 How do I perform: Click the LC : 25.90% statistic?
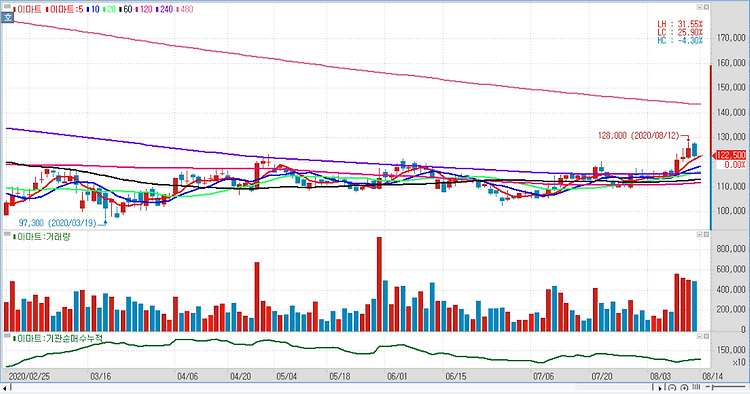(680, 33)
